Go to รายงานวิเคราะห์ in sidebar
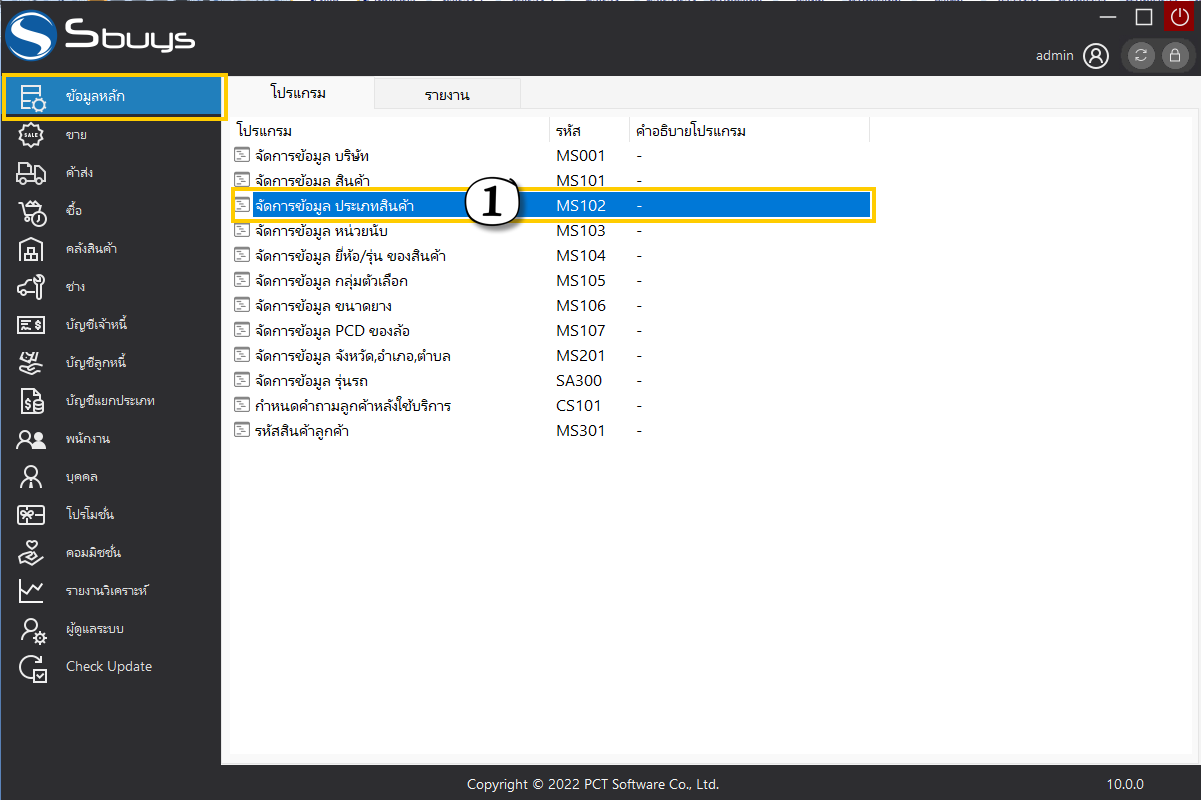1201x800 pixels. click(107, 591)
